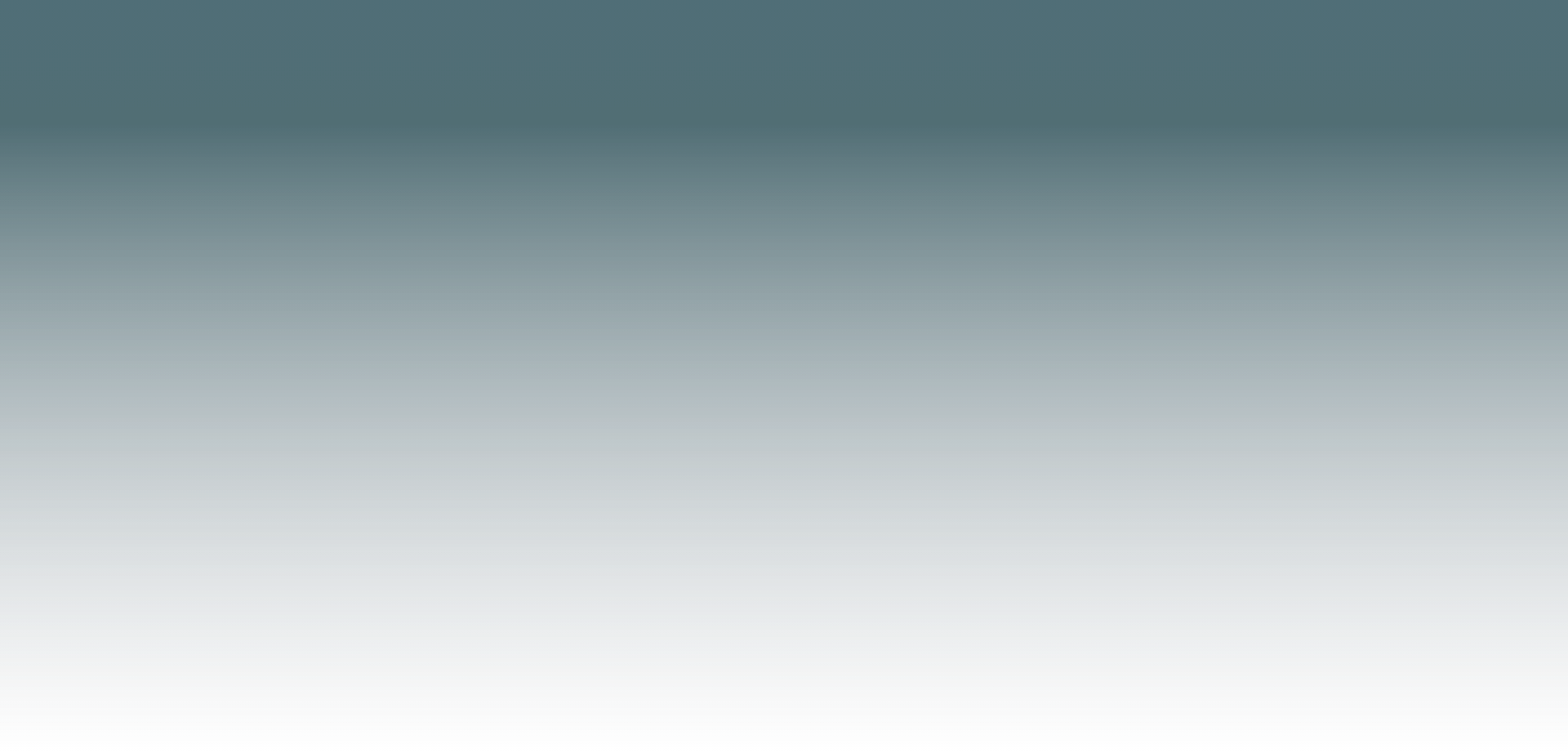Click the left edge of the gradient at mid-height
The height and width of the screenshot is (753, 1568).
tap(3, 376)
